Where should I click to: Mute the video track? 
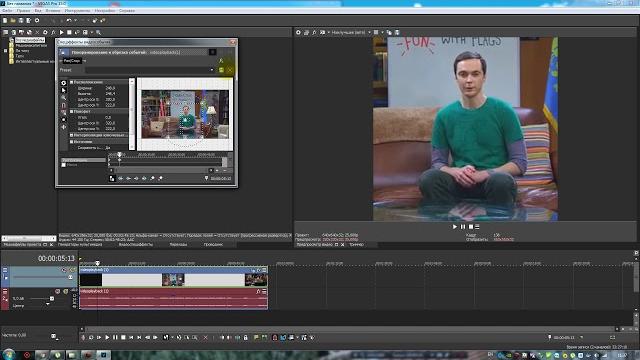[64, 270]
